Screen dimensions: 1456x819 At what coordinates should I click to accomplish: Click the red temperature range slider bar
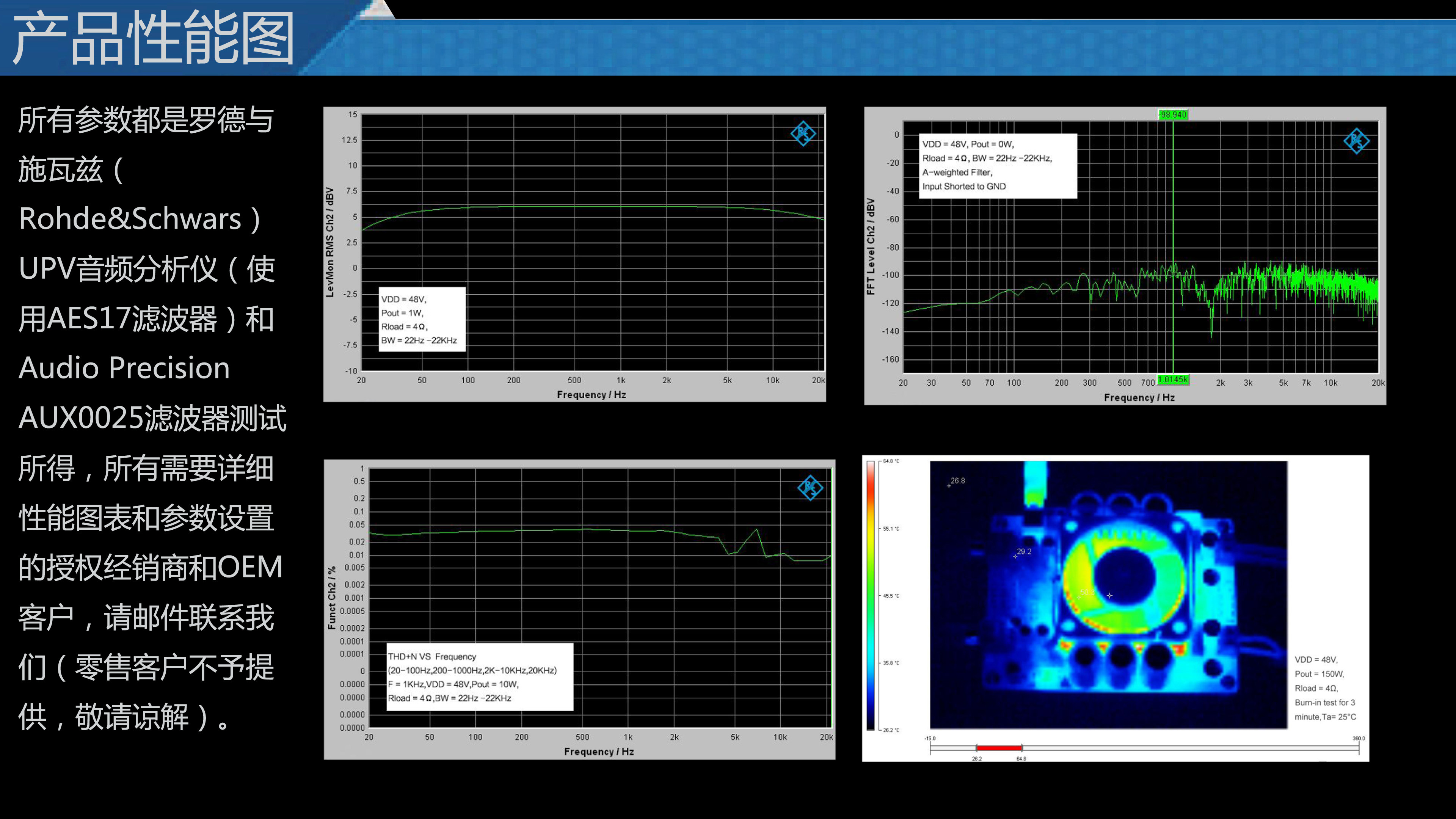[999, 748]
